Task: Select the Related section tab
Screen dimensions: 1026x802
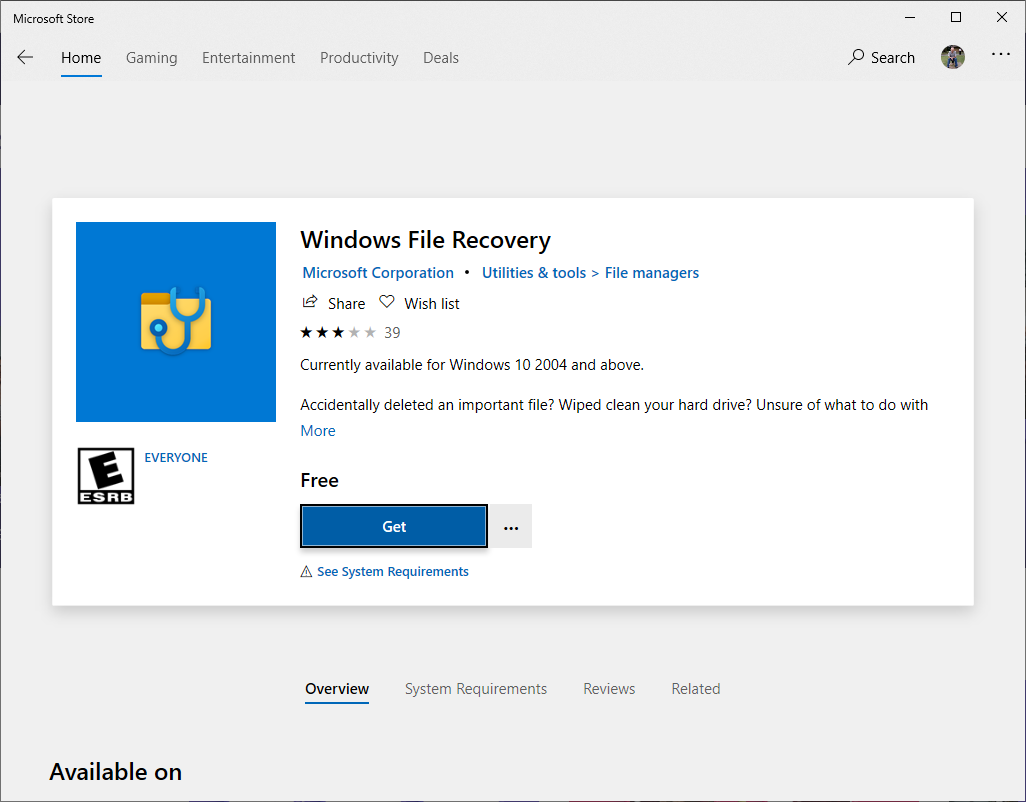Action: [696, 689]
